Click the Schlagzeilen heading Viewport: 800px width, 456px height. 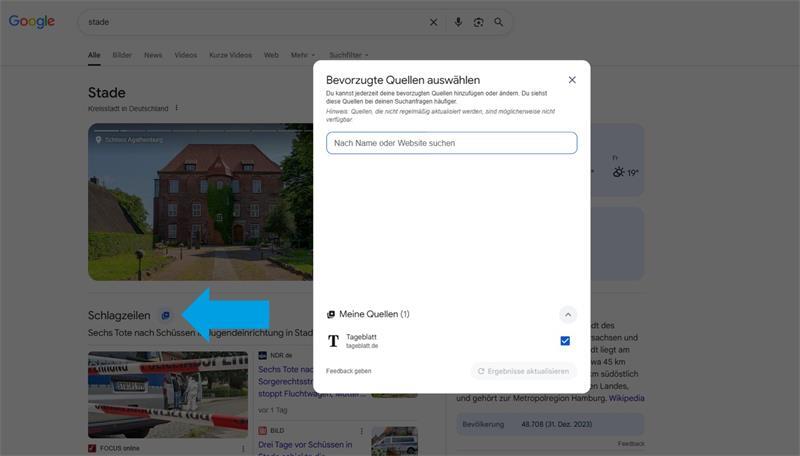click(119, 316)
